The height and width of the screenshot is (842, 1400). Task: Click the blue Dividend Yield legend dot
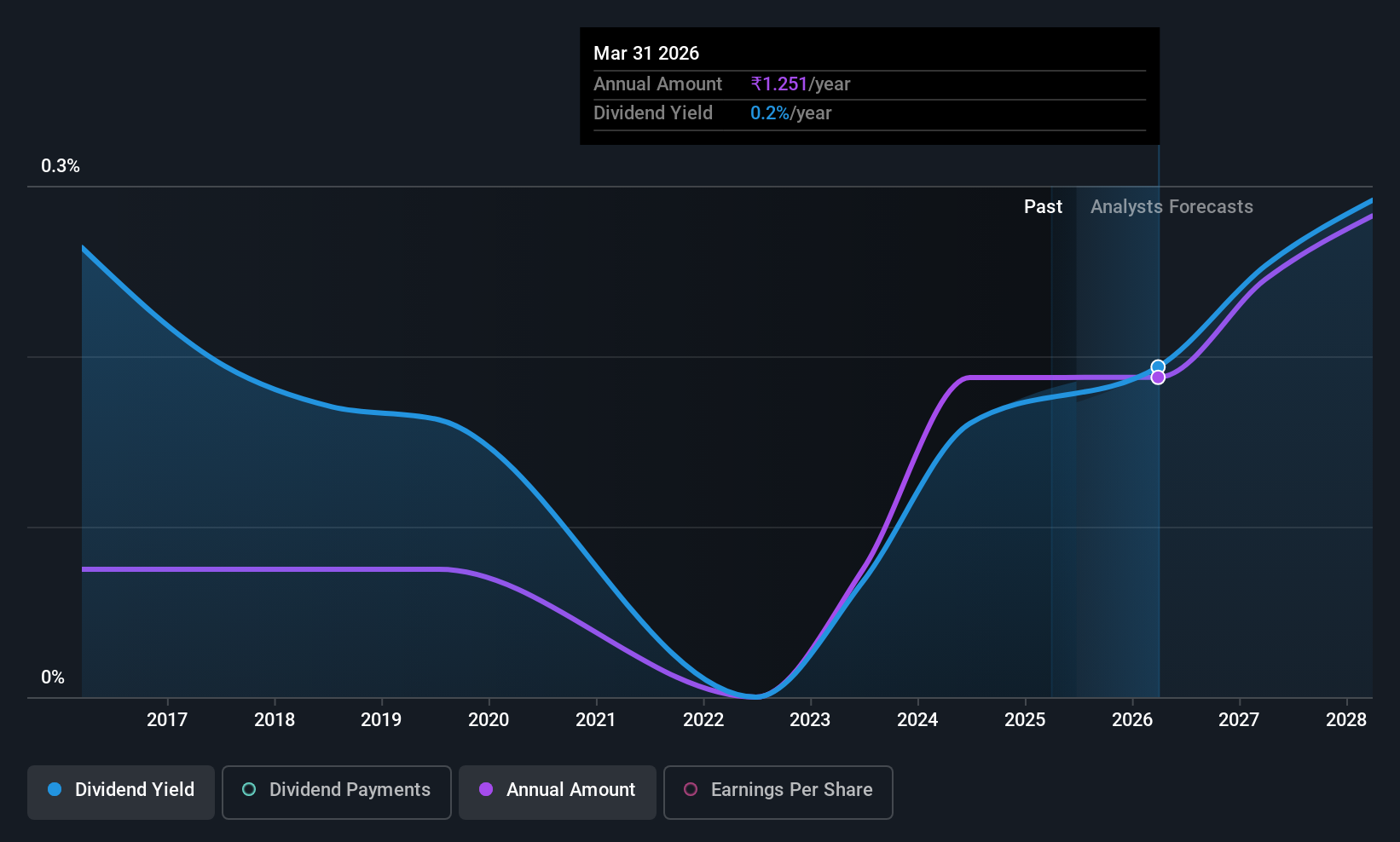point(55,789)
